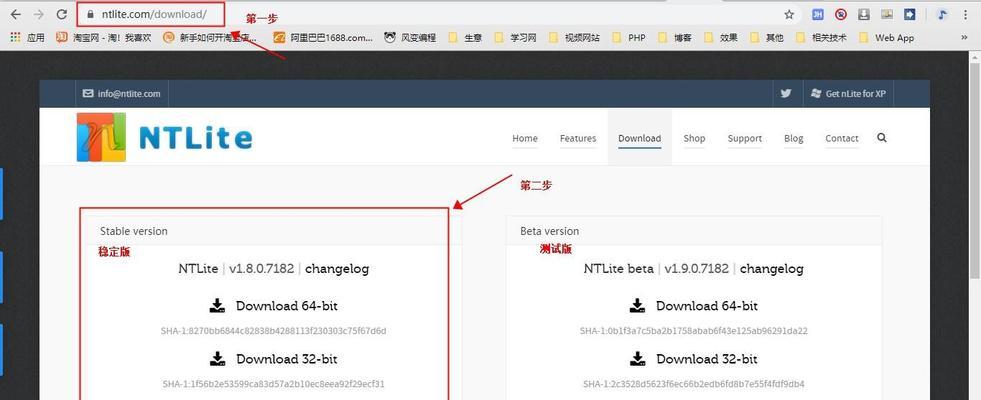Image resolution: width=981 pixels, height=400 pixels.
Task: Click the scrollbar up arrow
Action: [x=975, y=56]
